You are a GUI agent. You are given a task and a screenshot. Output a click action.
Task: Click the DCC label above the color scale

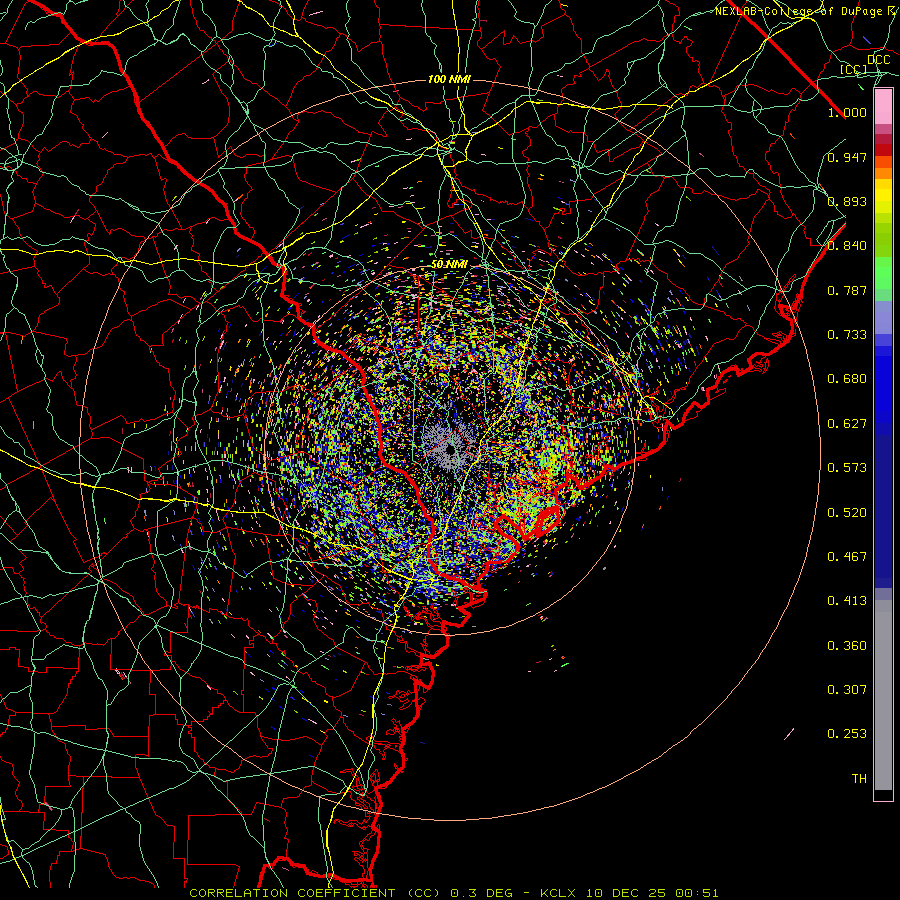878,59
